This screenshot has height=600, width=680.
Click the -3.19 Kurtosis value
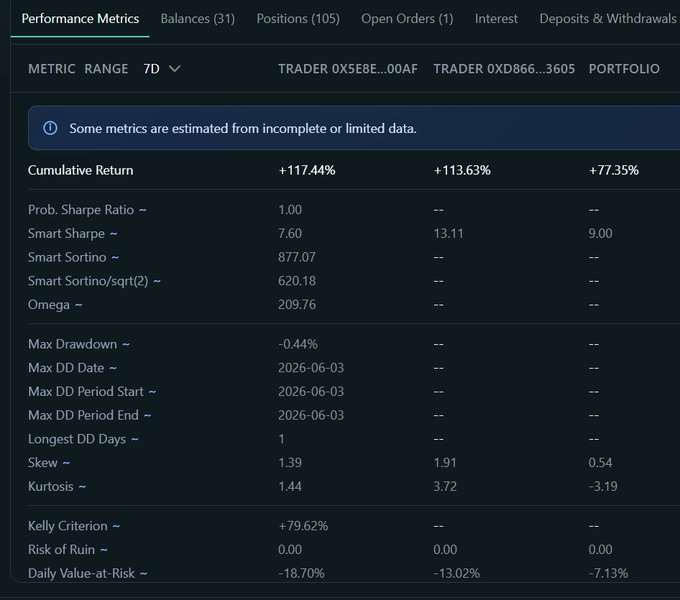pyautogui.click(x=603, y=486)
